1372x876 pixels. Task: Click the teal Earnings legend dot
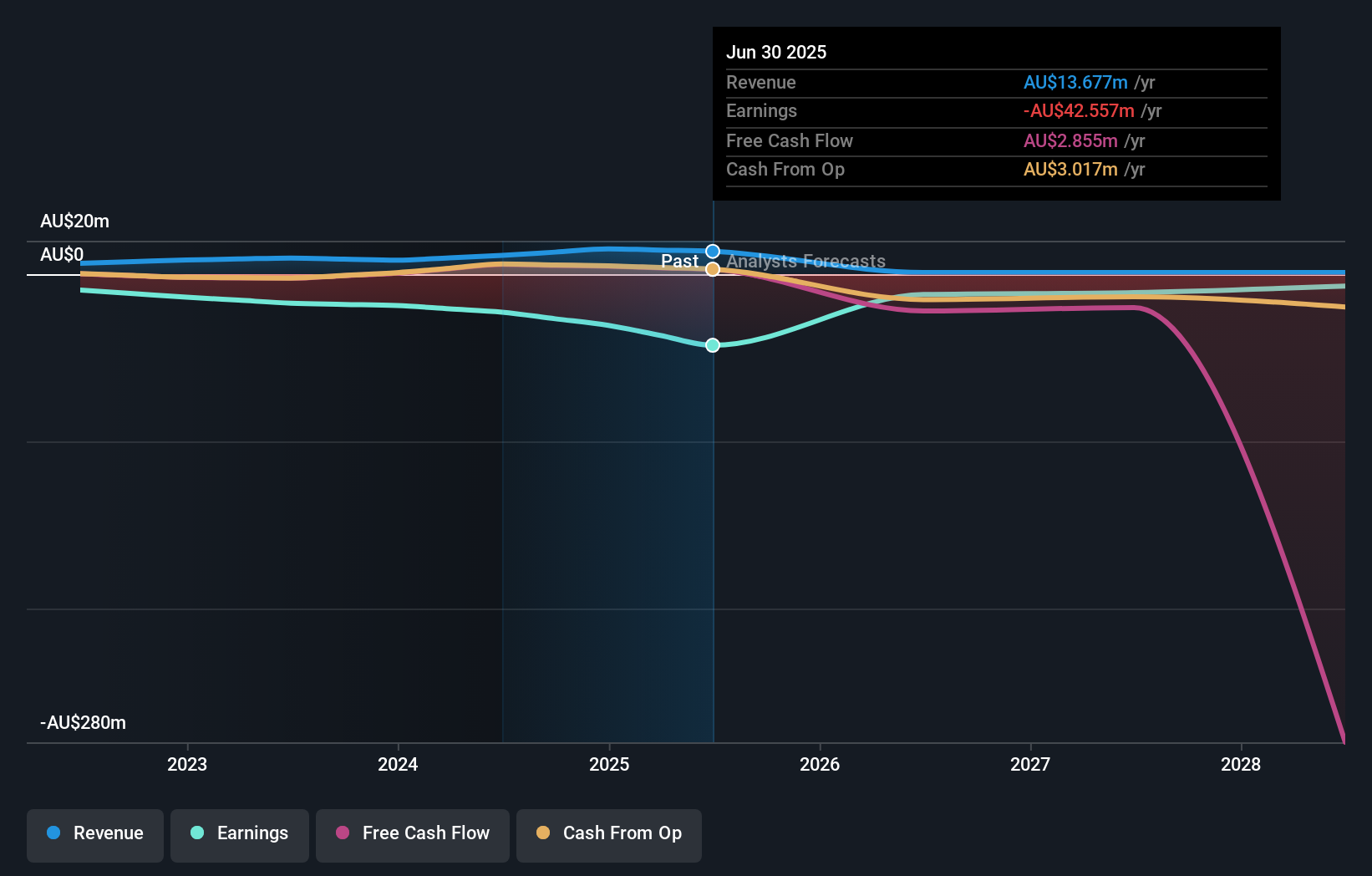click(196, 833)
